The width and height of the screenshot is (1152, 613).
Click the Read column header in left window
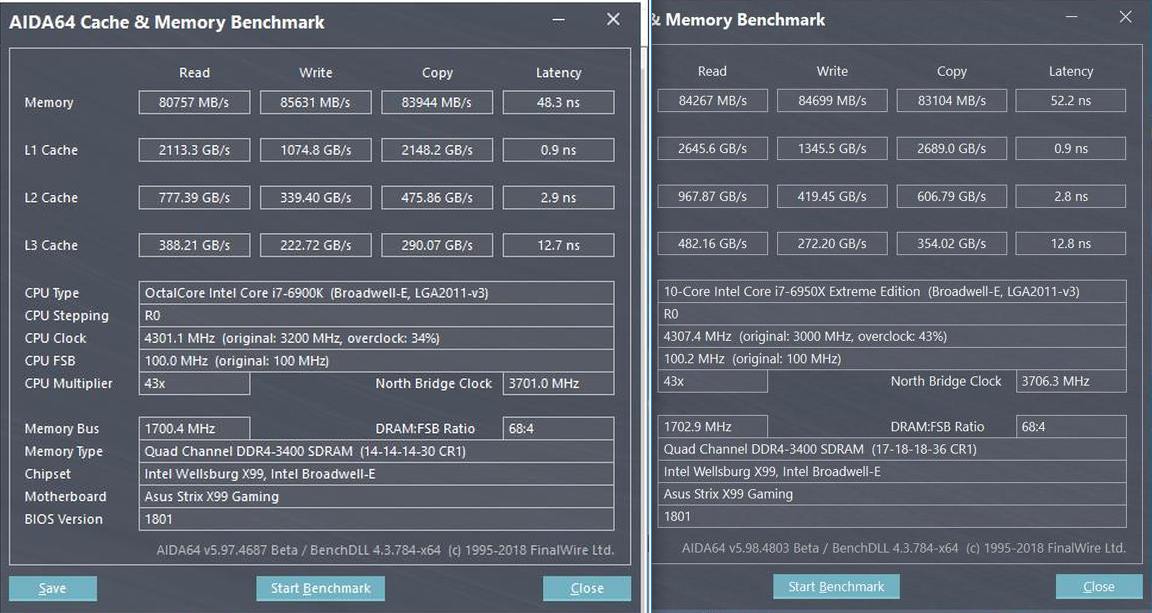(194, 73)
